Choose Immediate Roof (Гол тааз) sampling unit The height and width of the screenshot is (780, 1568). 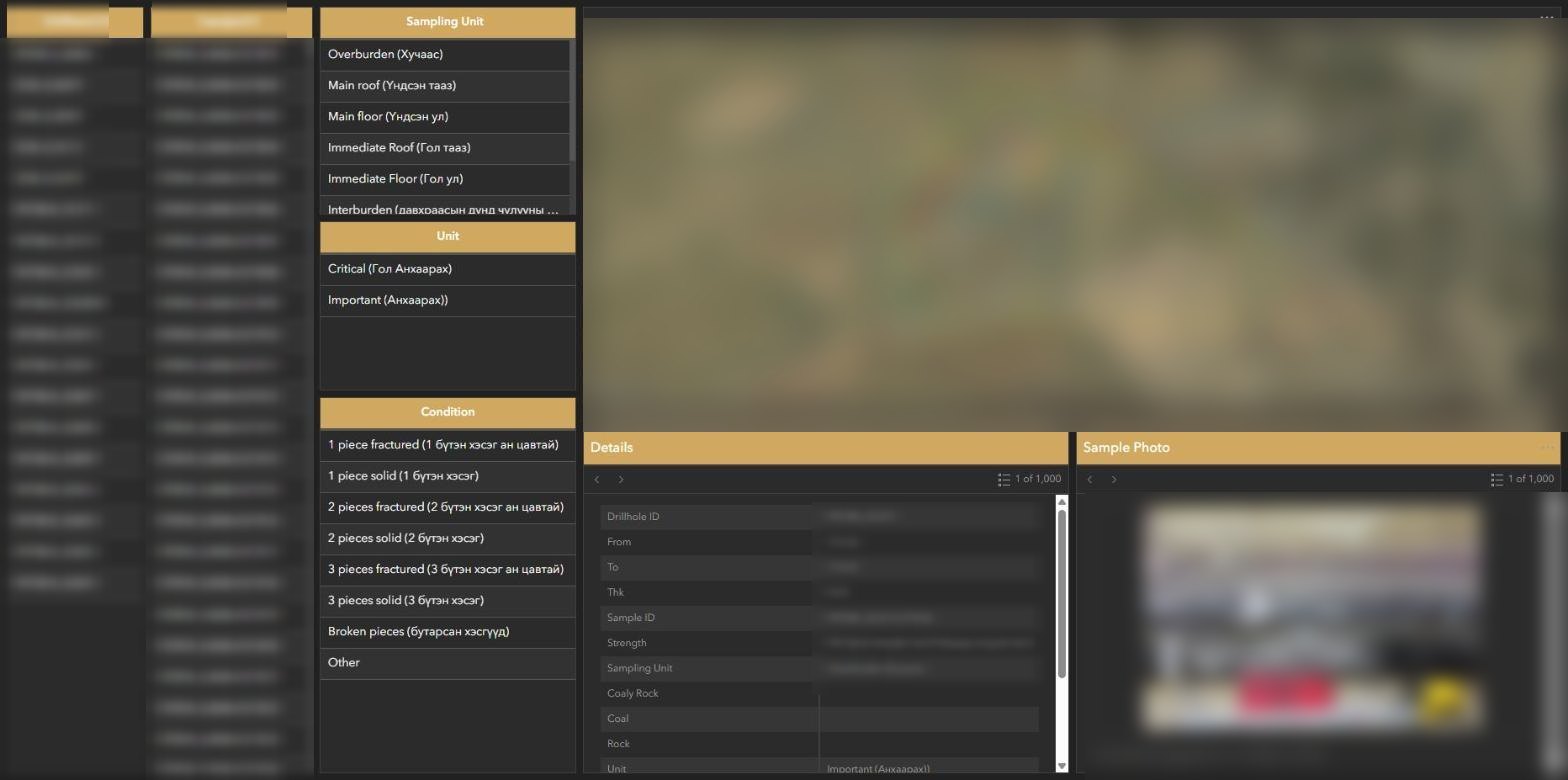[x=444, y=148]
